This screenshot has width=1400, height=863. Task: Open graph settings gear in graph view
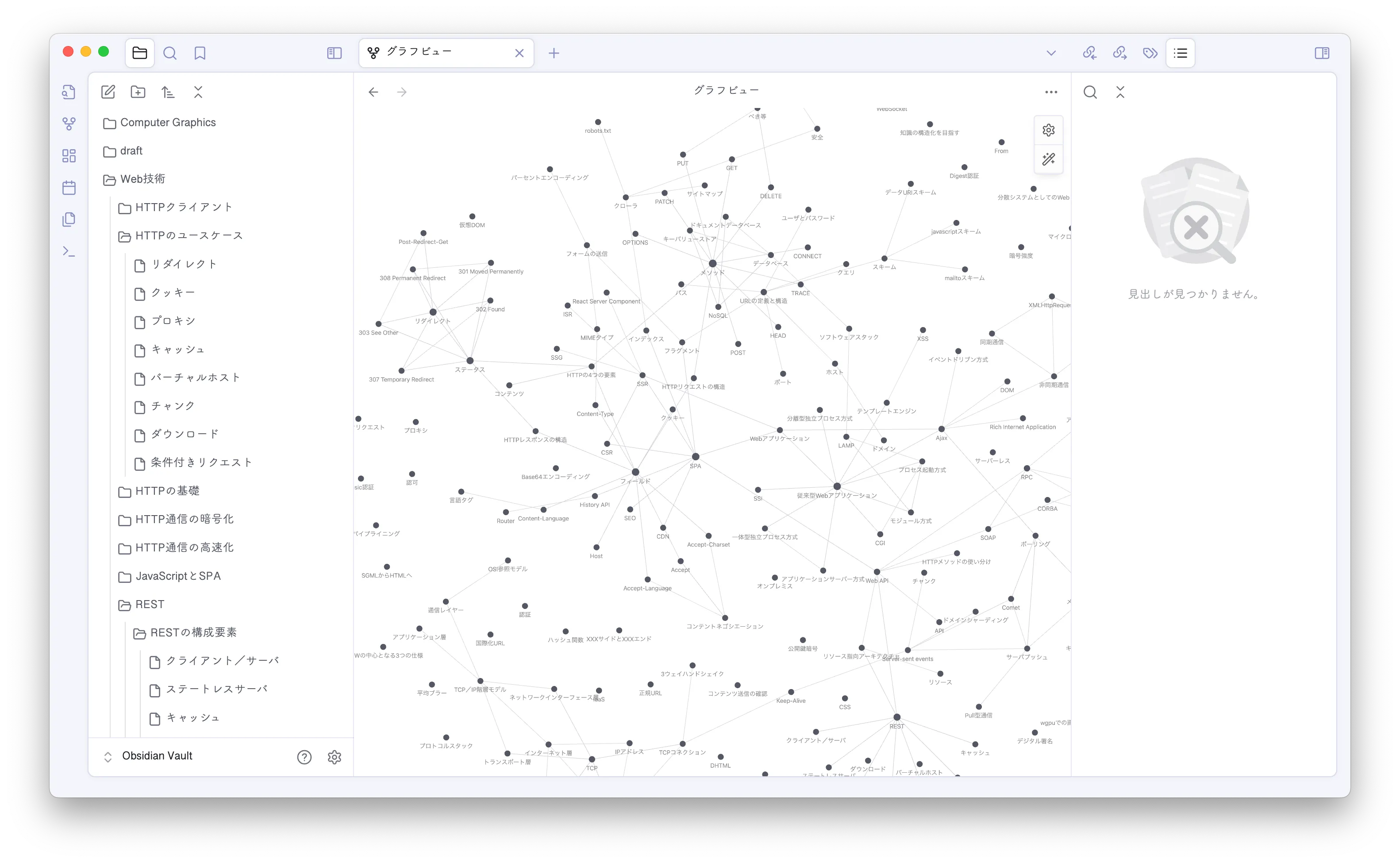coord(1049,130)
